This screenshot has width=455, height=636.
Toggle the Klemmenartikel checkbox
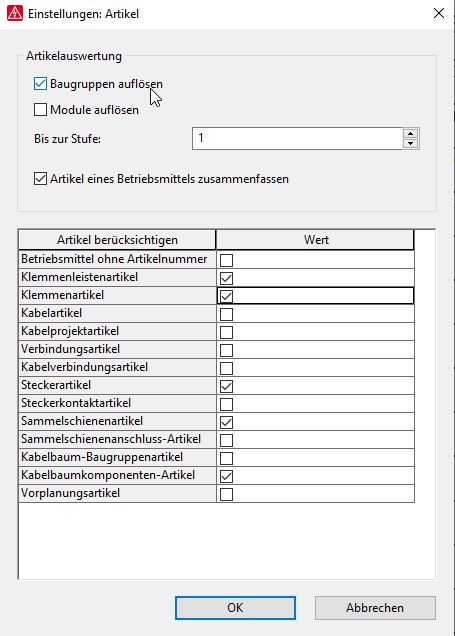point(226,296)
